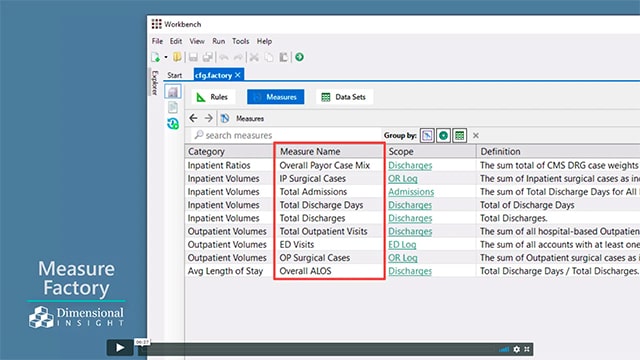Viewport: 640px width, 360px height.
Task: Open the Admissions scope link
Action: click(x=411, y=192)
